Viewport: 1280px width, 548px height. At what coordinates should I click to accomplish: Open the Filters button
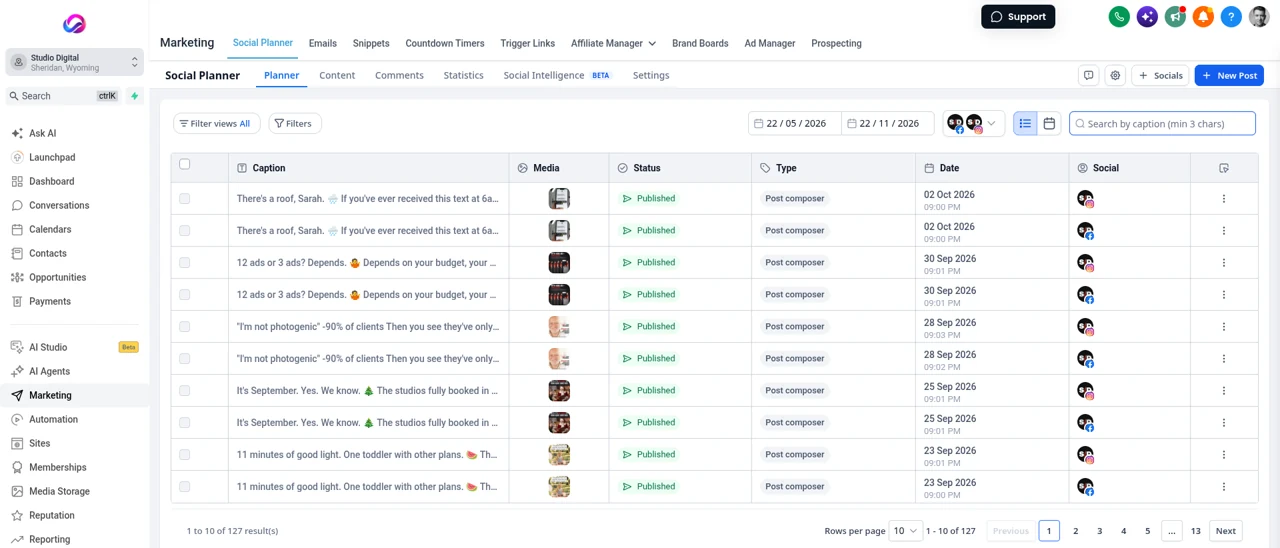pos(295,124)
